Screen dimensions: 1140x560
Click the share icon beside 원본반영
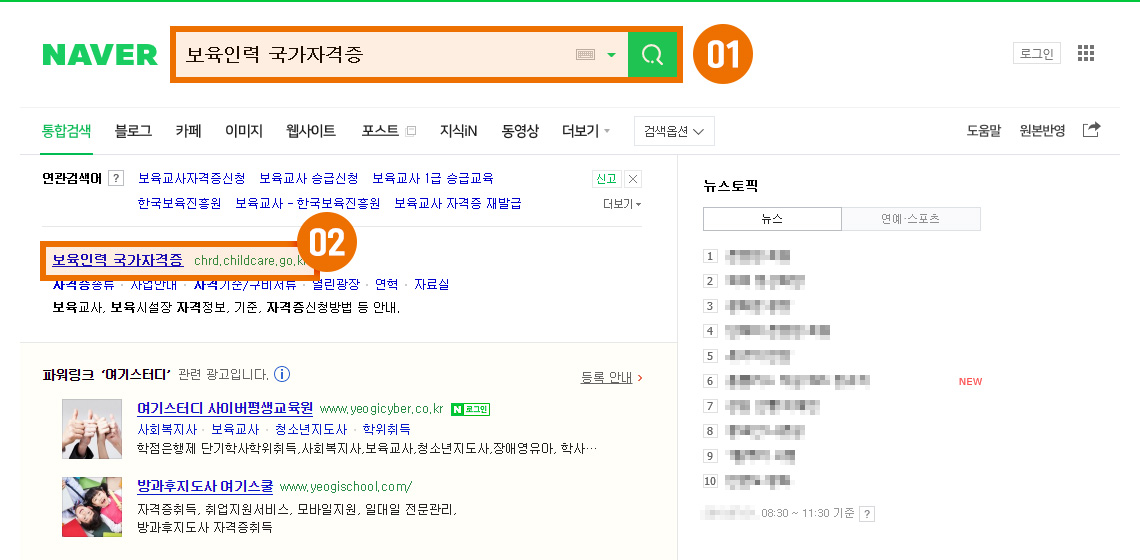[x=1092, y=130]
